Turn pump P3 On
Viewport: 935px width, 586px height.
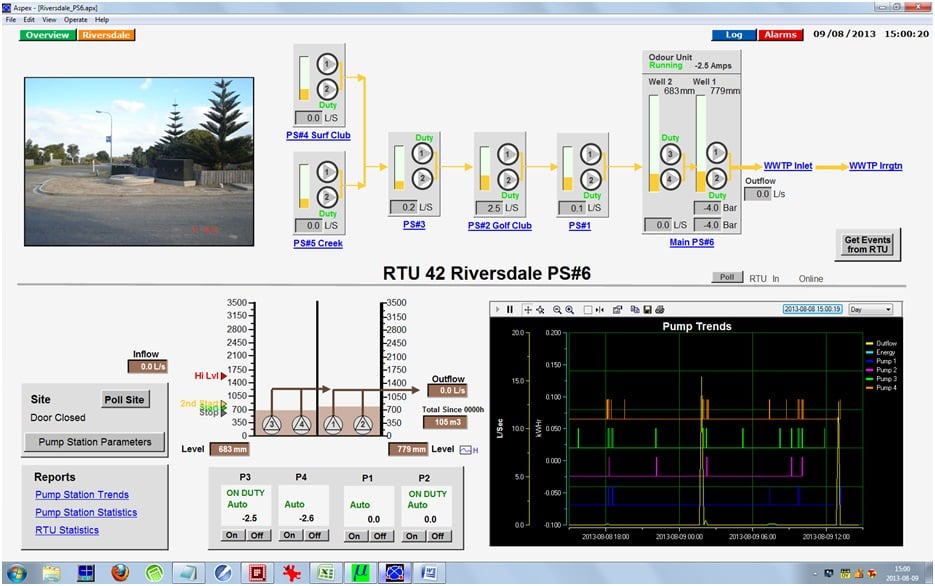coord(232,535)
